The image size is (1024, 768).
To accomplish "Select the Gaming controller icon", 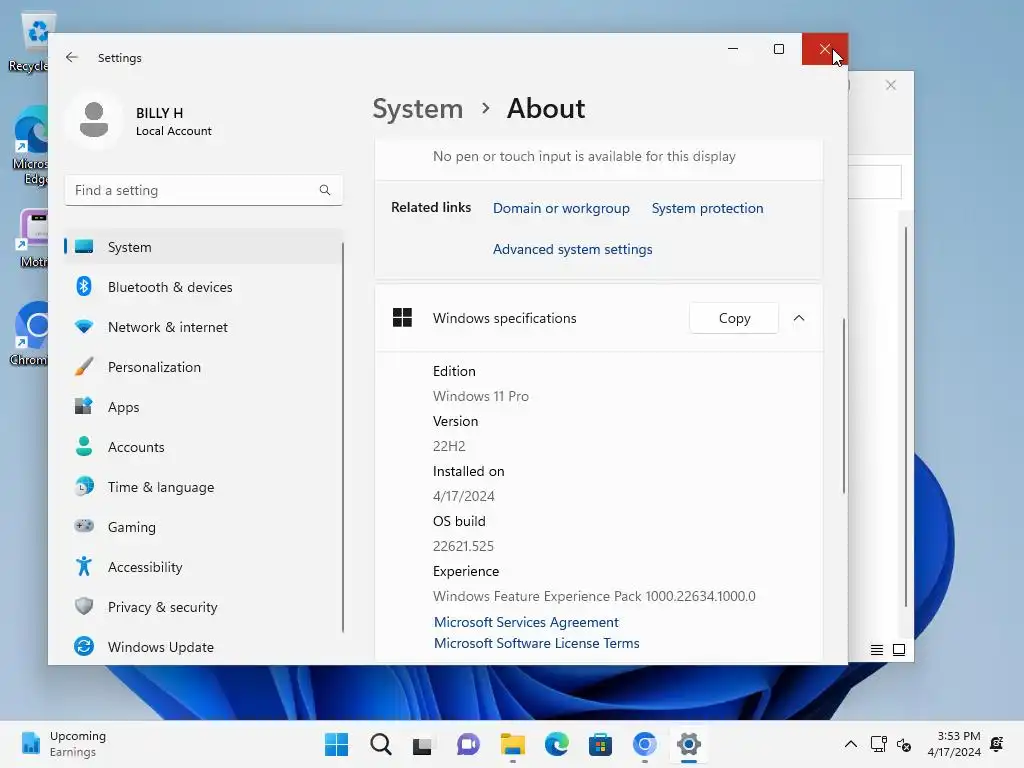I will pyautogui.click(x=84, y=526).
